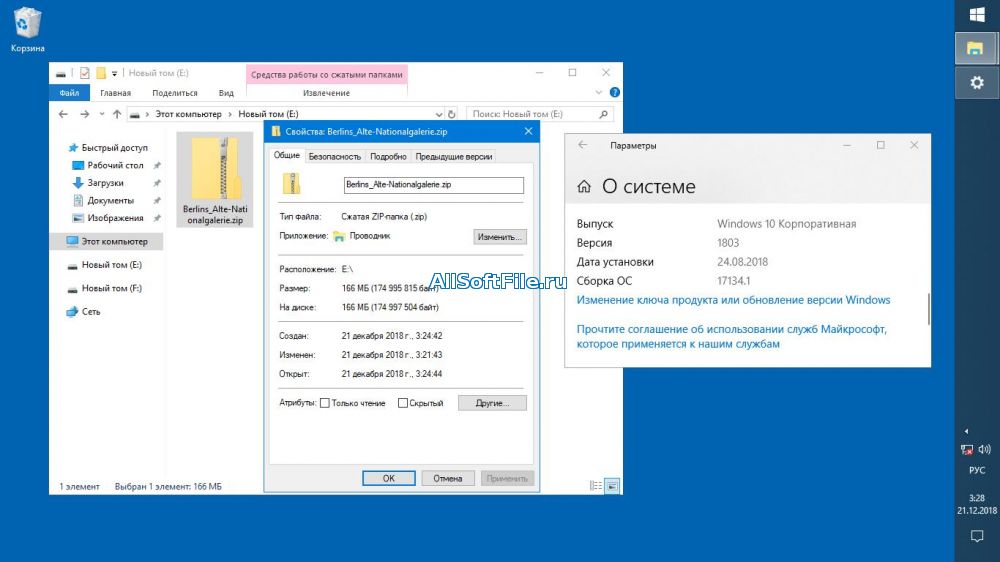Switch to the details view layout toggle
The height and width of the screenshot is (562, 1000).
pyautogui.click(x=597, y=487)
